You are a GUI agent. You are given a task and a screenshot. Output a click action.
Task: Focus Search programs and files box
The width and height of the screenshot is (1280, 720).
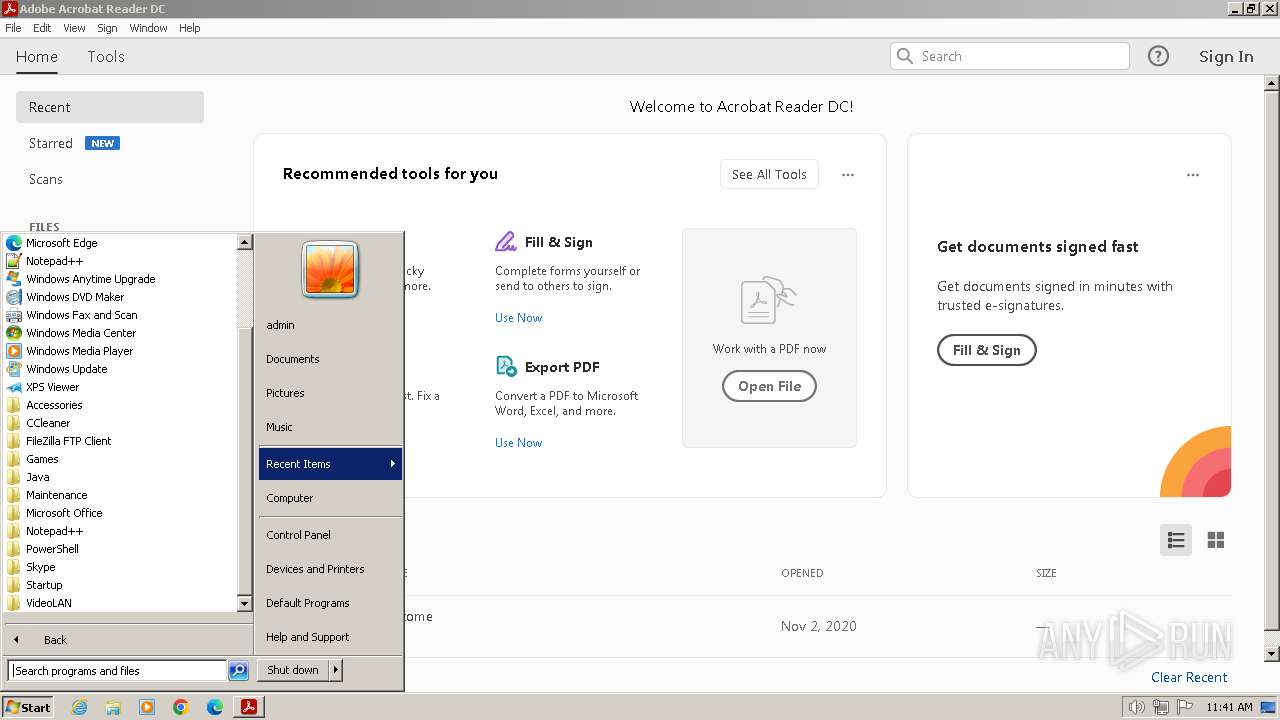tap(117, 671)
